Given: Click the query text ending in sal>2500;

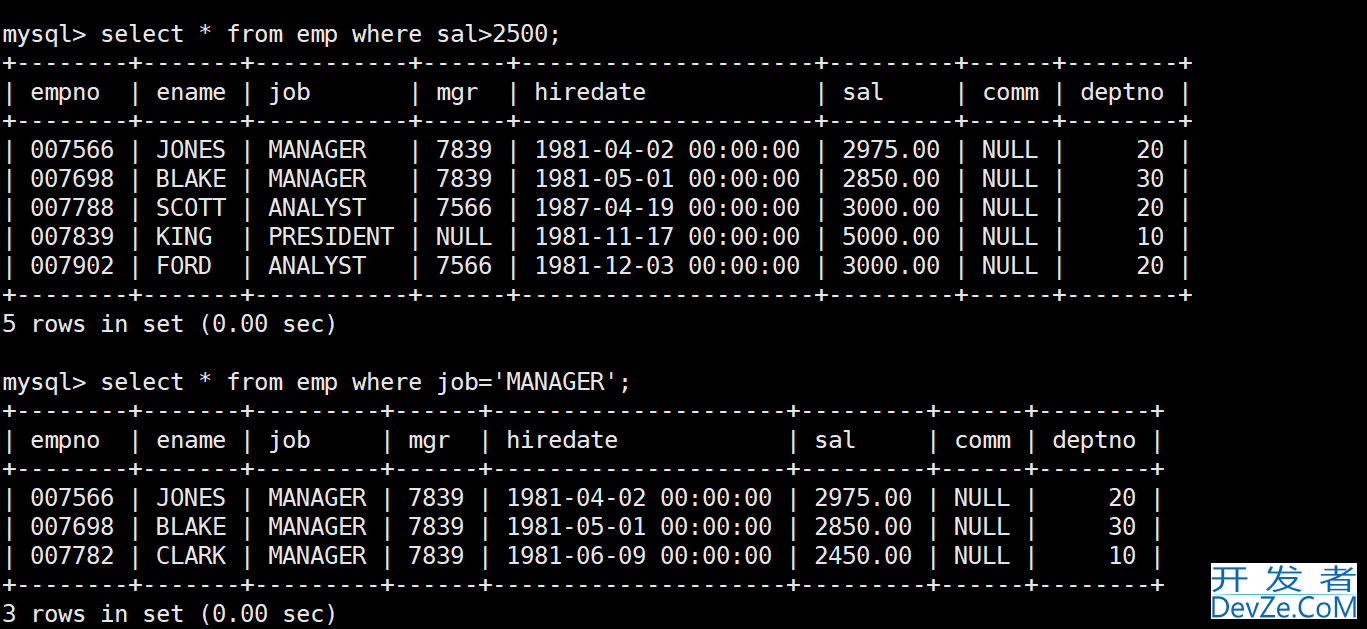Looking at the screenshot, I should point(331,34).
